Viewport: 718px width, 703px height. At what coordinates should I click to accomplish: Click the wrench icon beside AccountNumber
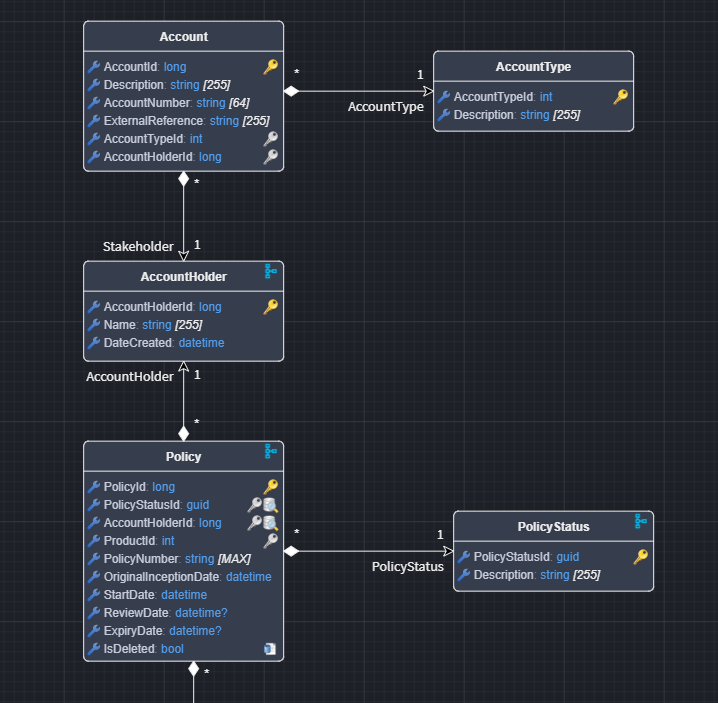(94, 103)
